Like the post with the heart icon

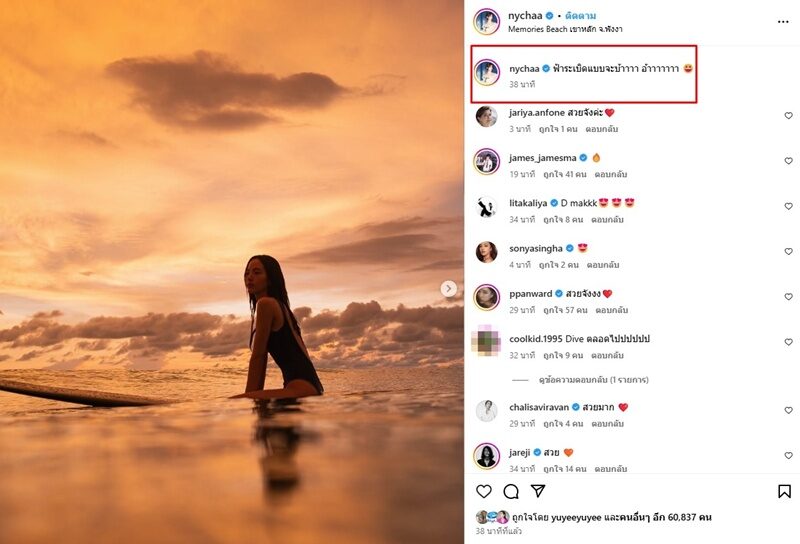point(484,491)
